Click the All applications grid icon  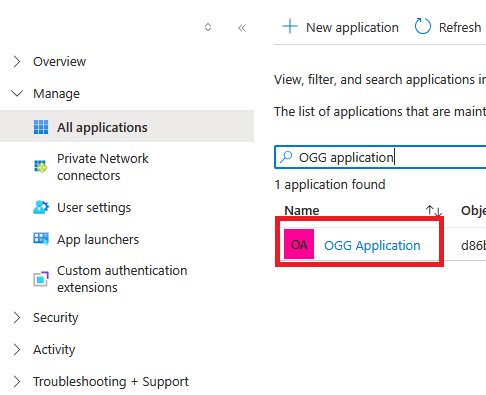(41, 127)
